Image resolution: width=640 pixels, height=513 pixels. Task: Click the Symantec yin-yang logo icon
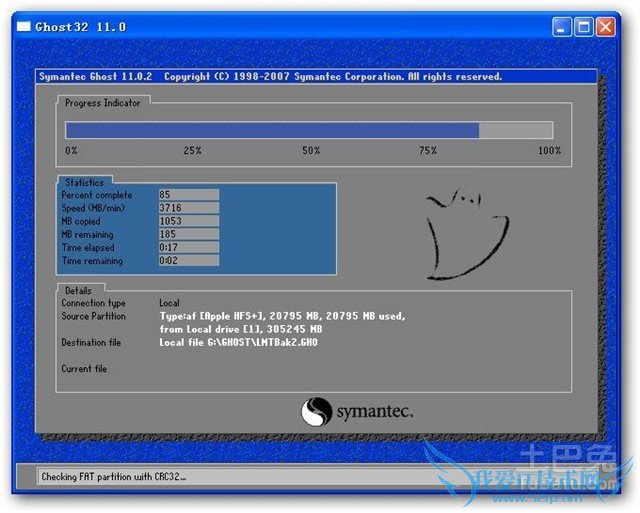click(x=316, y=411)
